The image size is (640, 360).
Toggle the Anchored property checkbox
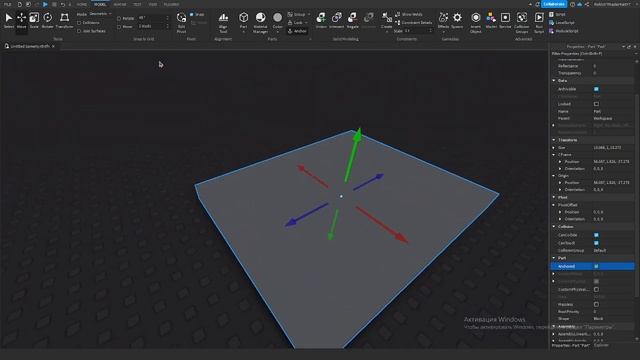(596, 266)
